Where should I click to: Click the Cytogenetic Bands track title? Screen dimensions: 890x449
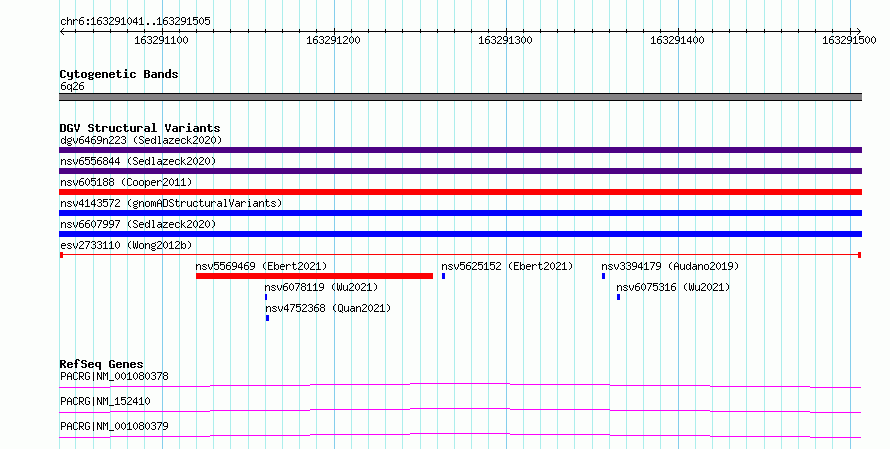[x=119, y=74]
